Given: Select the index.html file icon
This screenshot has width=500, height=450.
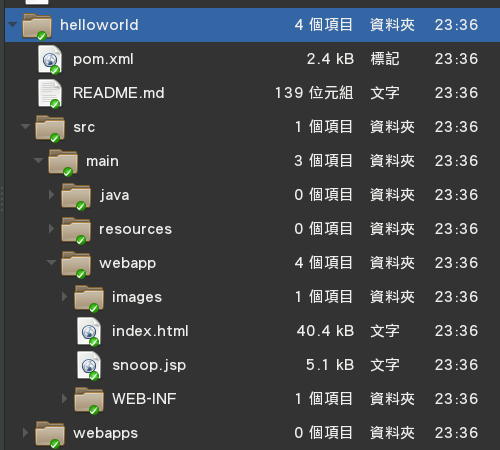Looking at the screenshot, I should (x=89, y=332).
